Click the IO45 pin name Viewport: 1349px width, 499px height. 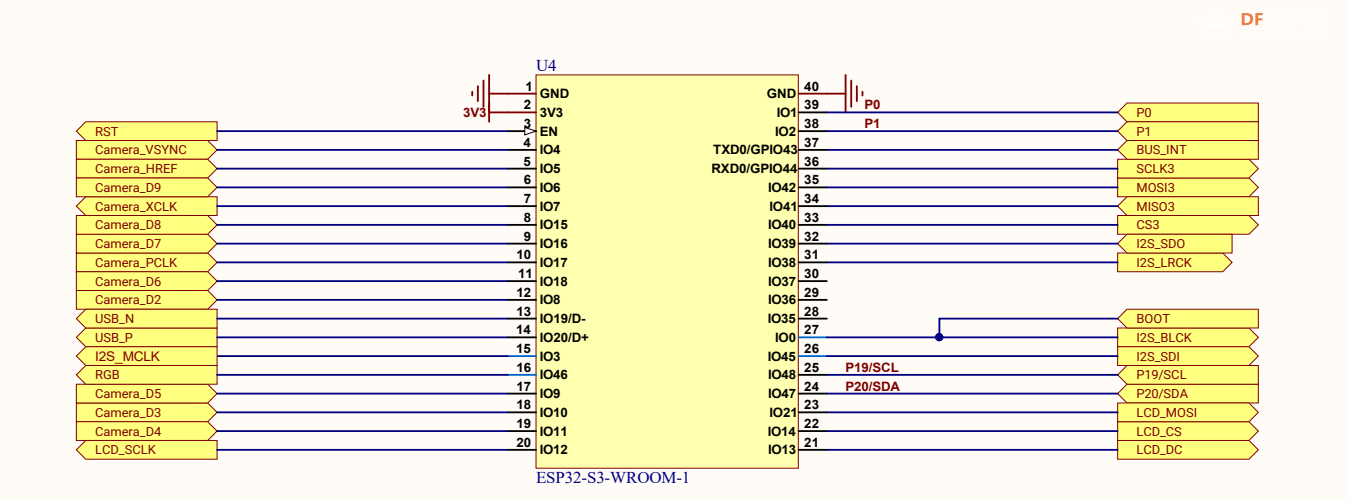coord(782,356)
